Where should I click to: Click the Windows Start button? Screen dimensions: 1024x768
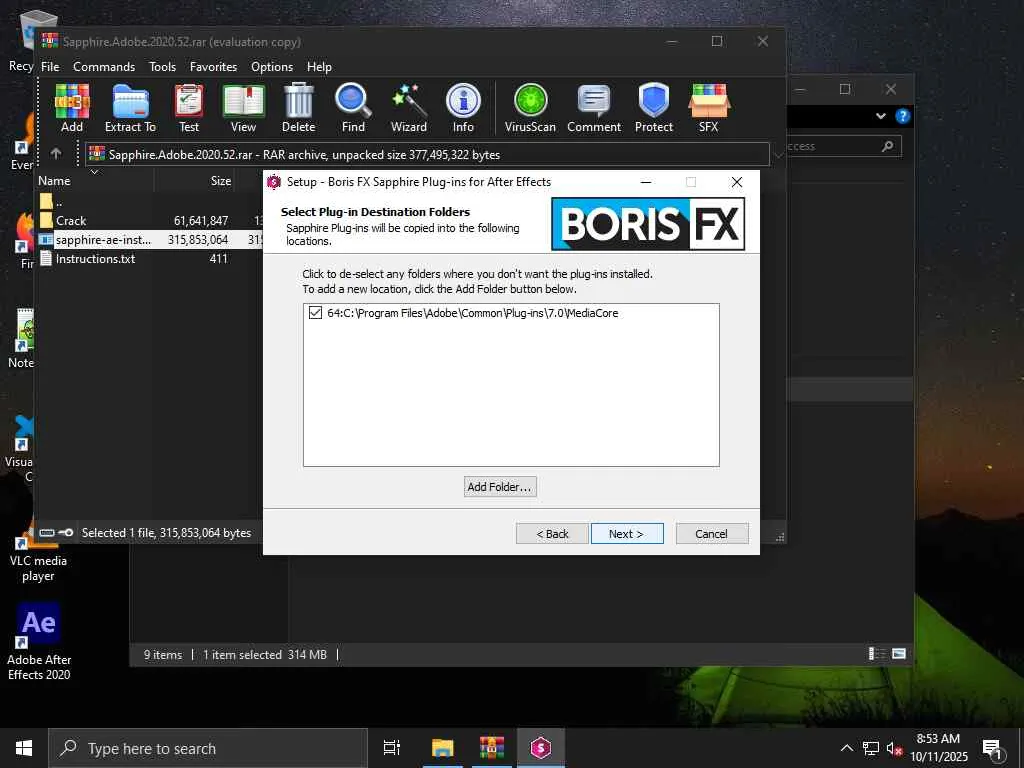24,748
